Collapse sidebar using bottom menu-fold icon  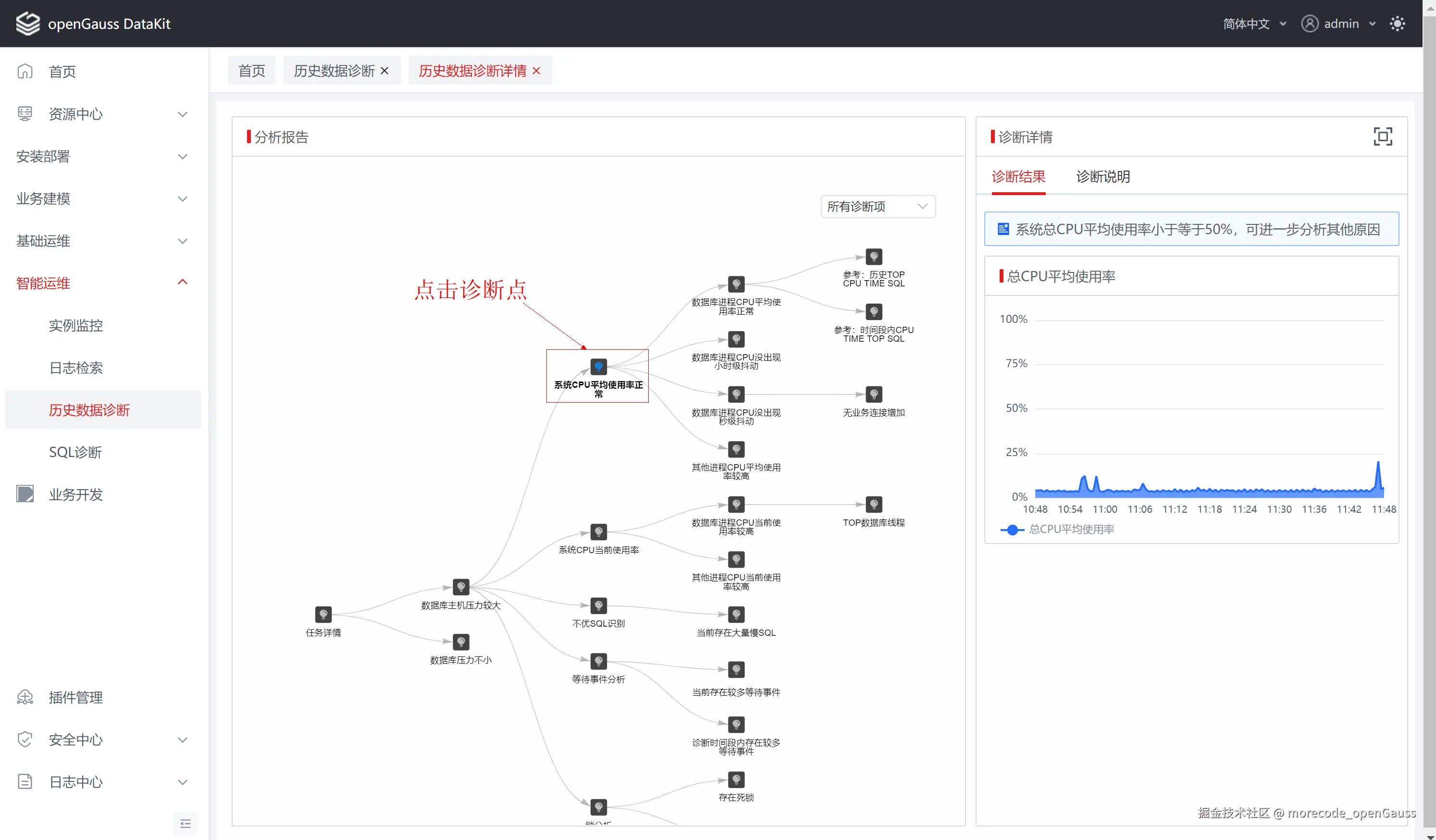pos(185,824)
